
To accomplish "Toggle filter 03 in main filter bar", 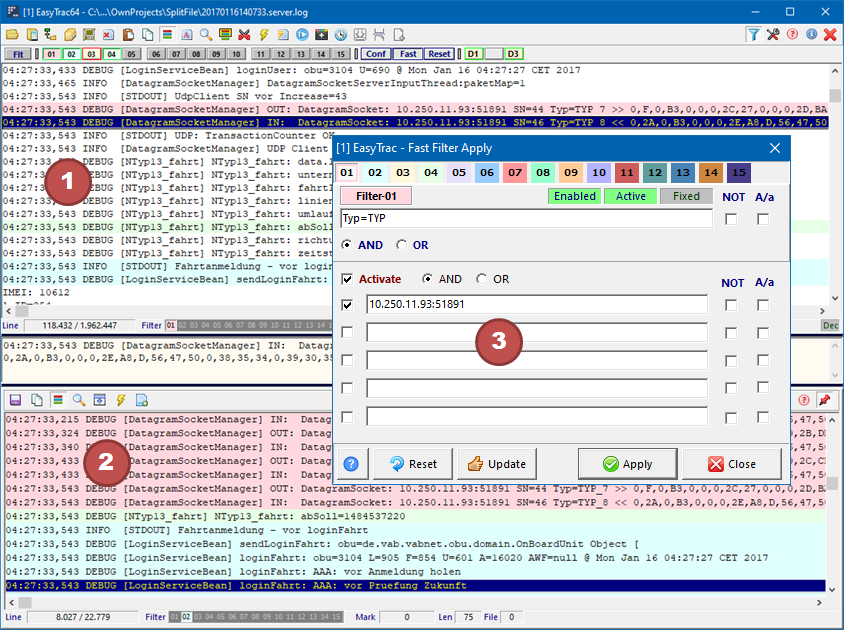I will [x=92, y=54].
